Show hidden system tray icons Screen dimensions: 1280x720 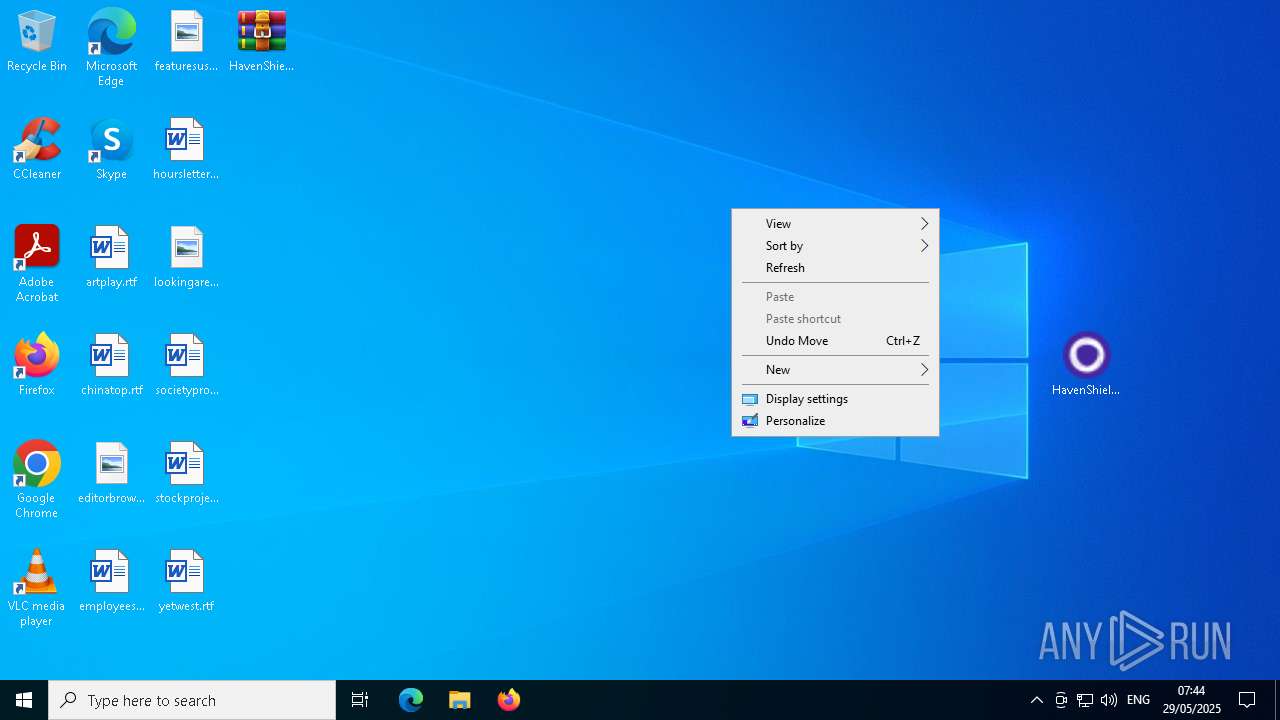point(1037,700)
